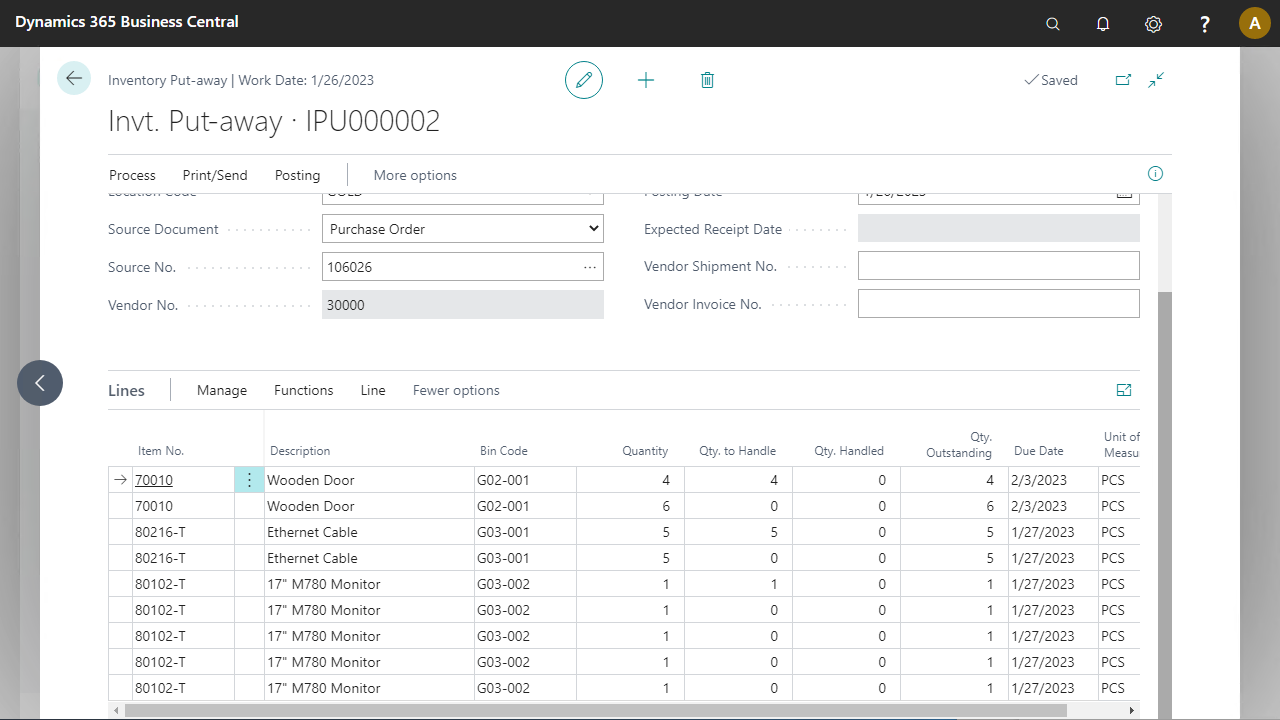This screenshot has width=1280, height=720.
Task: Click the Expected Receipt Date field
Action: 999,228
